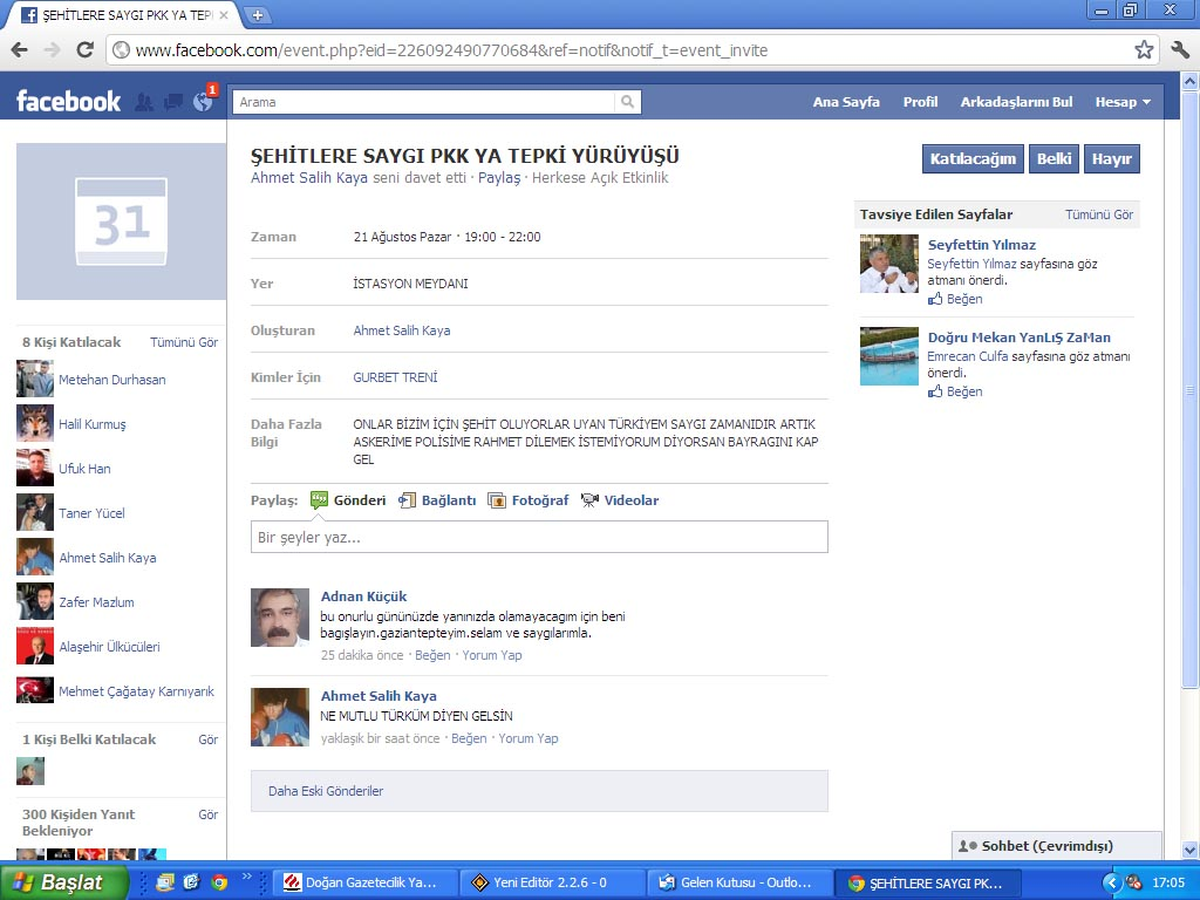
Task: Click the Facebook logo
Action: (x=68, y=101)
